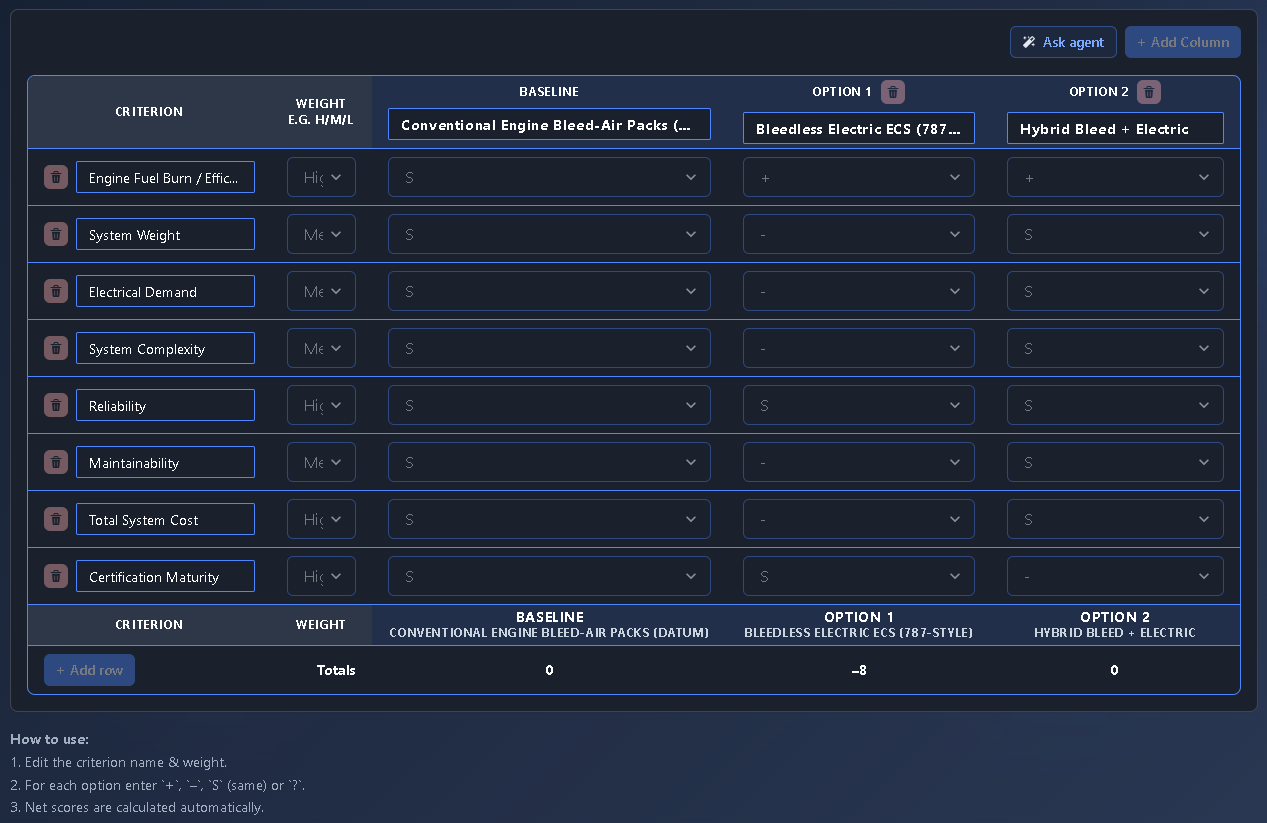The width and height of the screenshot is (1267, 823).
Task: Open Option 1 rating for Total System Cost
Action: point(859,519)
